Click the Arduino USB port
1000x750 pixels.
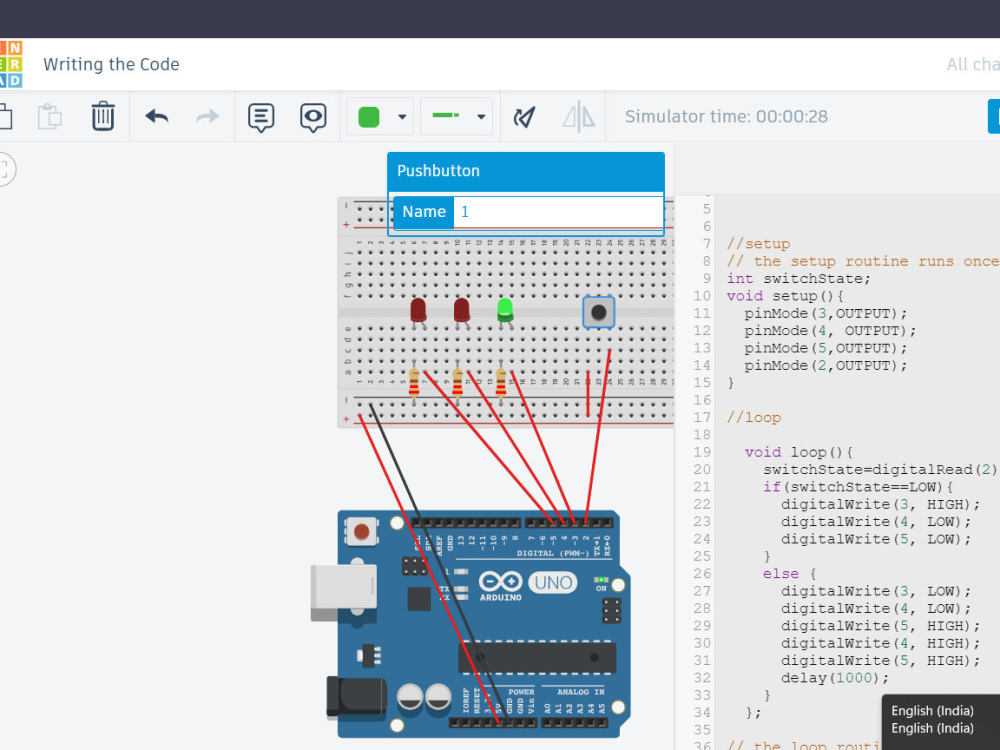point(343,592)
